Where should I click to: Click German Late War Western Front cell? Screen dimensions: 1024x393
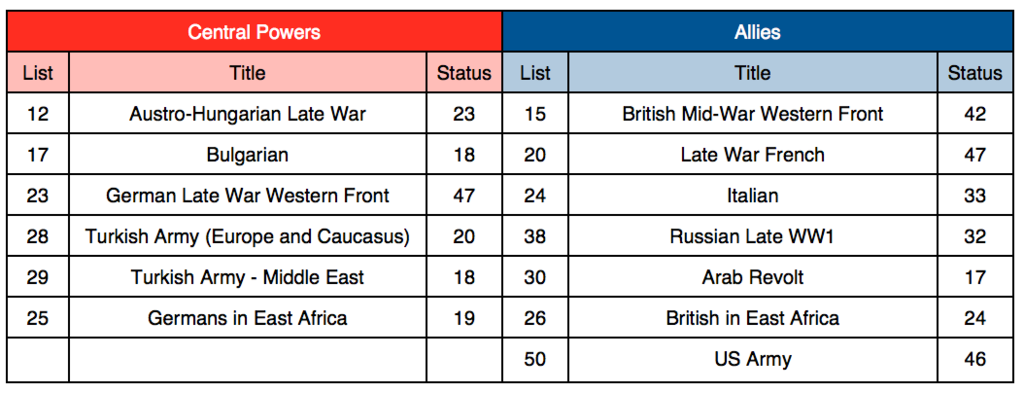[248, 195]
